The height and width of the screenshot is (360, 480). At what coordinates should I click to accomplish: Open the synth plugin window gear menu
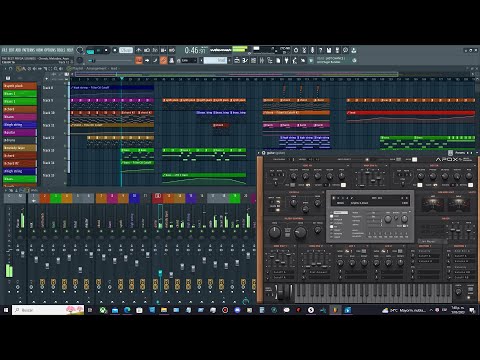coord(263,153)
